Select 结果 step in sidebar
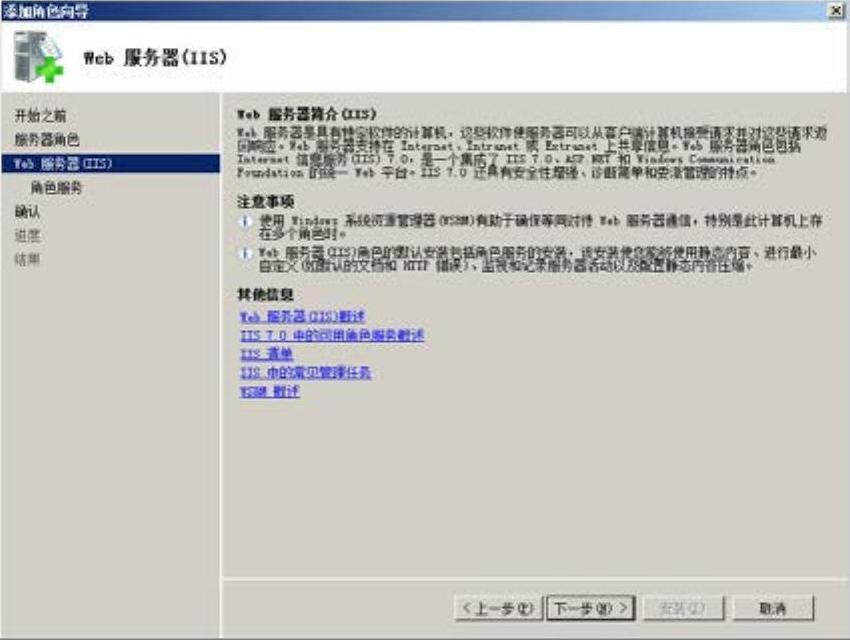Viewport: 850px width, 640px height. 28,260
